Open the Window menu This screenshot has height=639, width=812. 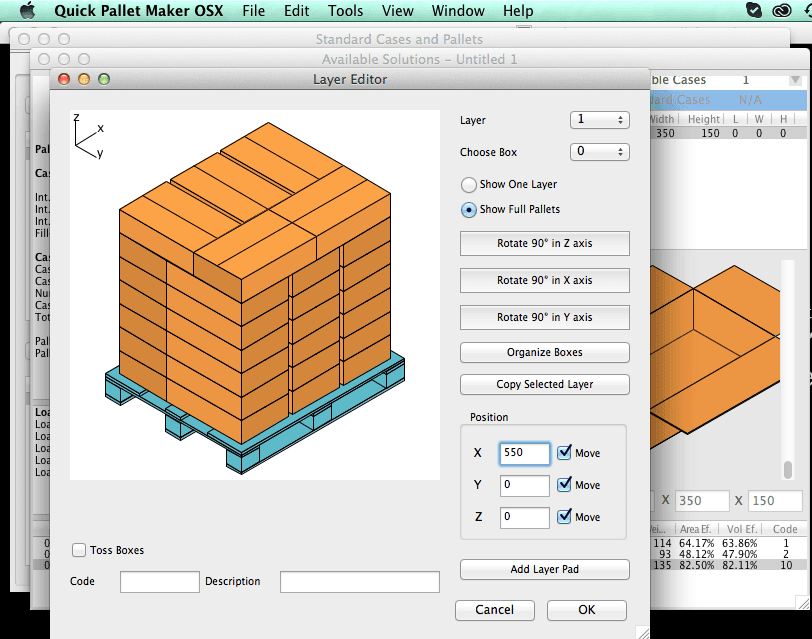coord(458,11)
